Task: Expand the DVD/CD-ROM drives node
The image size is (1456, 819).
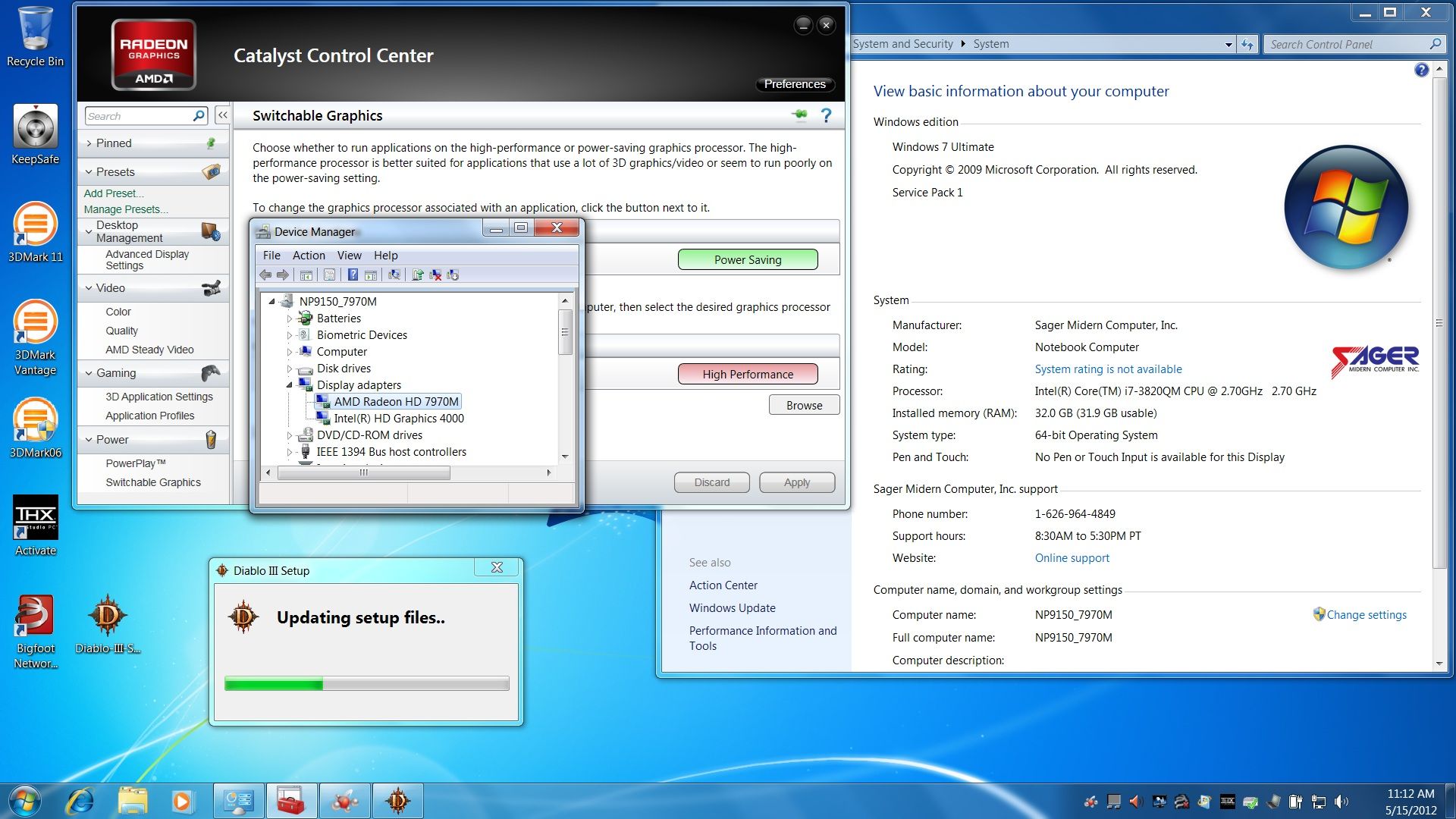Action: click(x=289, y=435)
